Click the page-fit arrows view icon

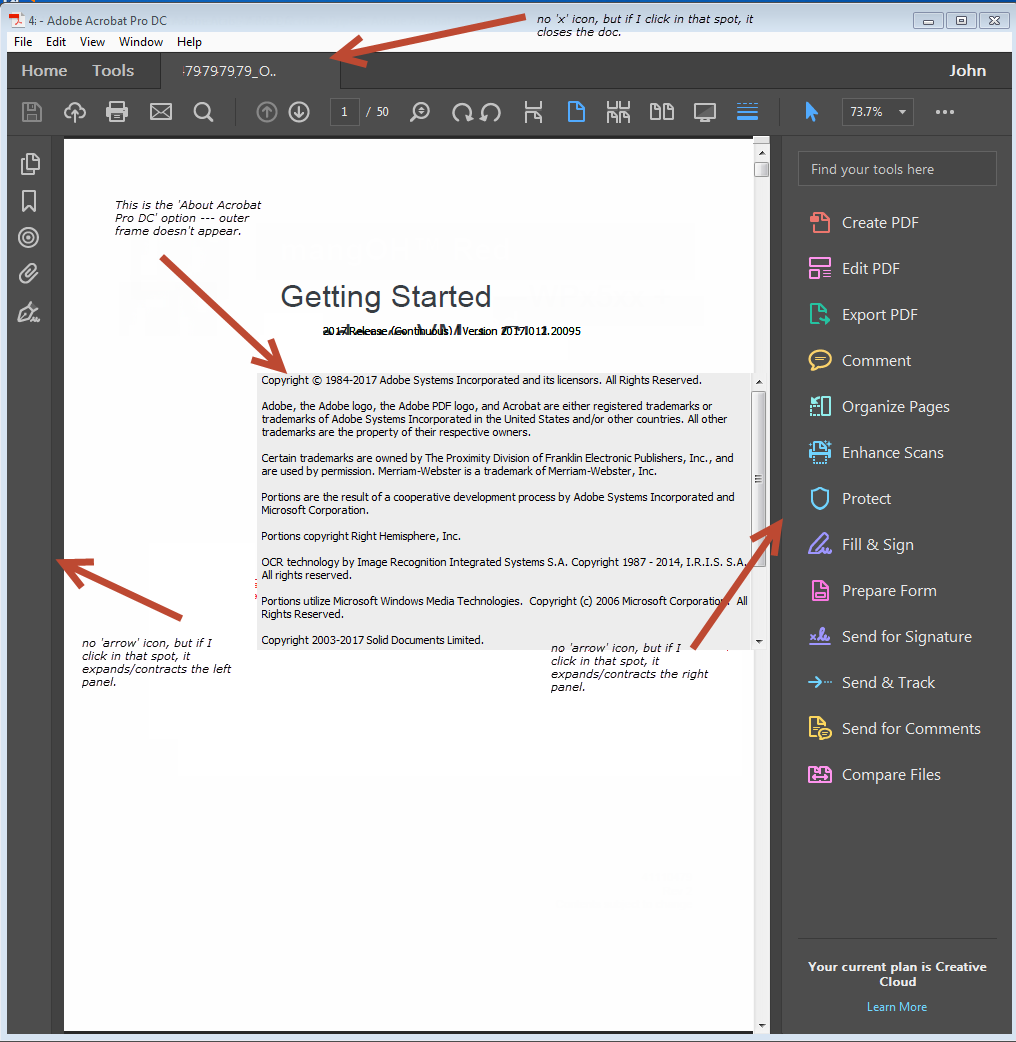coord(618,112)
